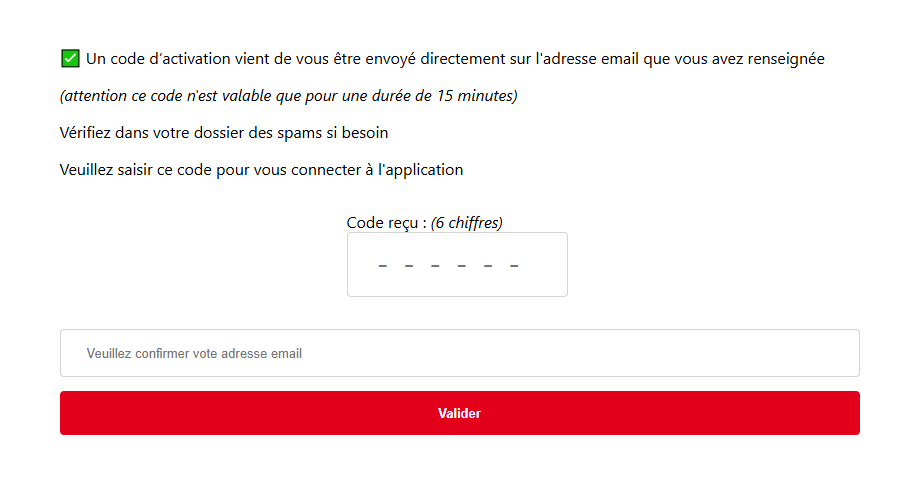Click the "Un code d'activation" message start
The image size is (919, 503).
(x=150, y=59)
